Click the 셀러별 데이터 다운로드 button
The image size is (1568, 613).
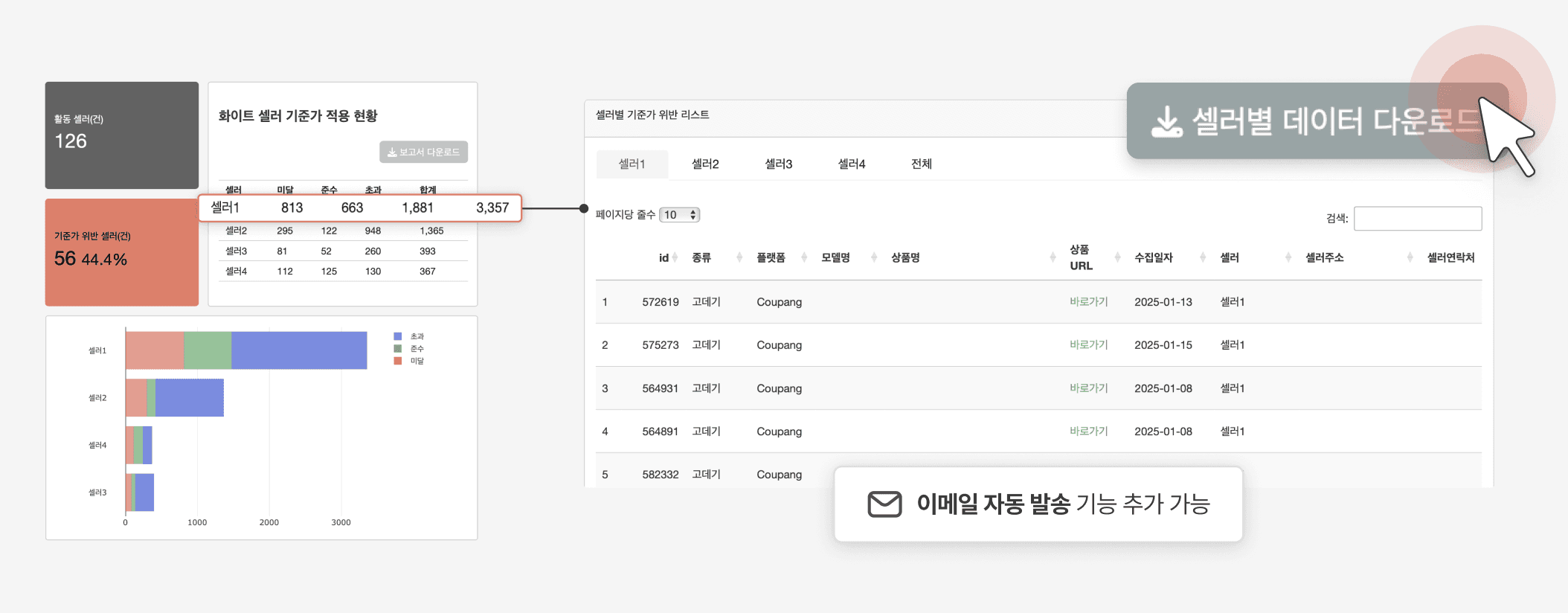click(1317, 121)
